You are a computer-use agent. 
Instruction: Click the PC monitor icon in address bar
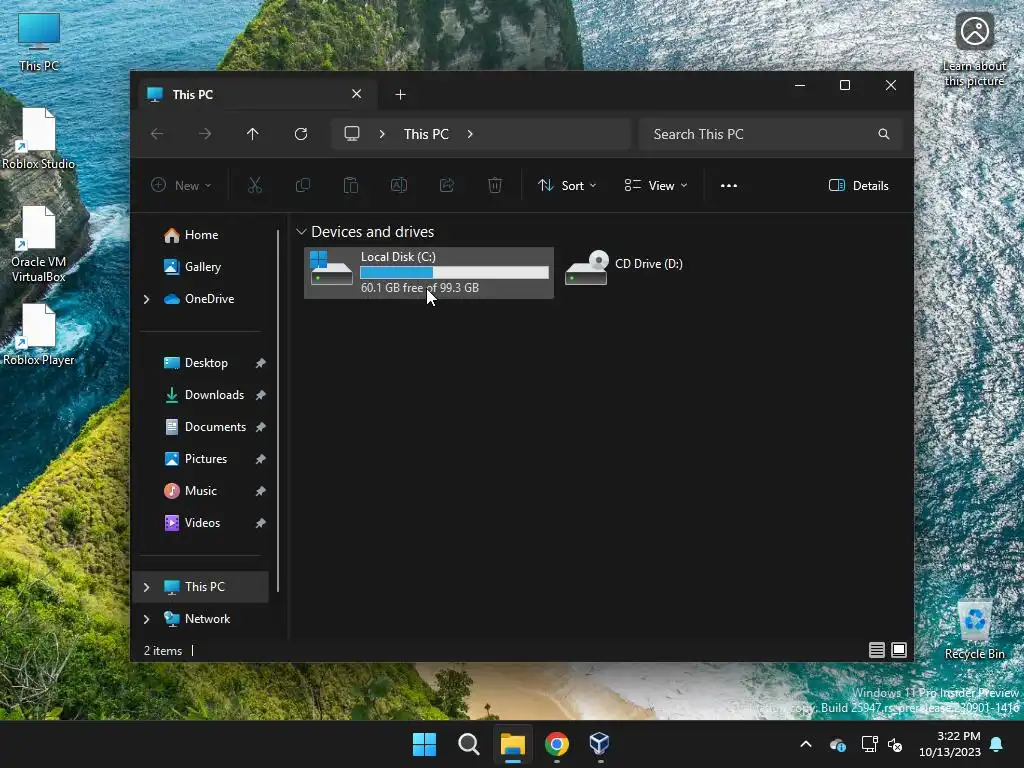tap(352, 134)
